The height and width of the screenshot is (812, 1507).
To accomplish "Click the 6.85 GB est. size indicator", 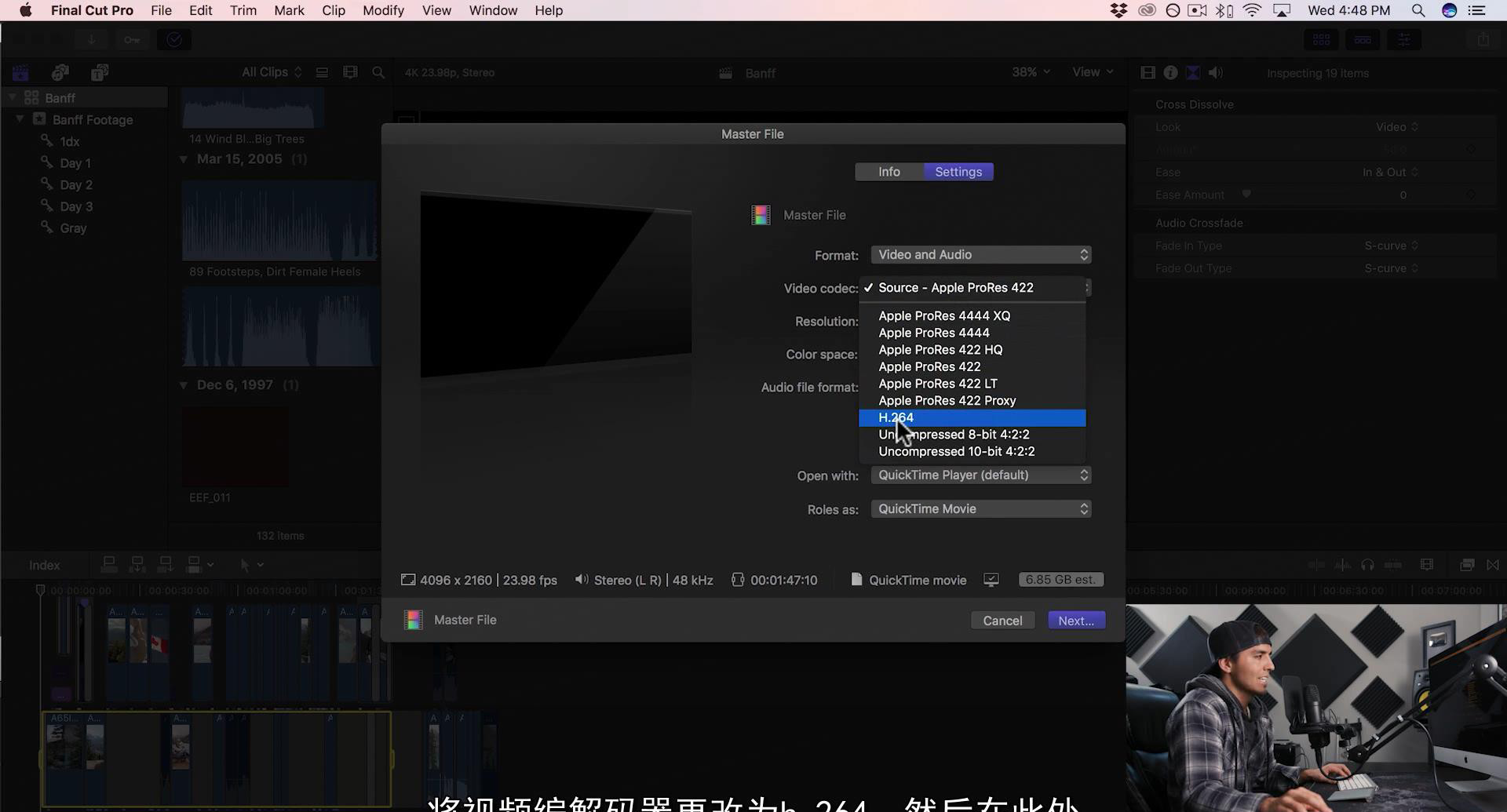I will (1060, 580).
